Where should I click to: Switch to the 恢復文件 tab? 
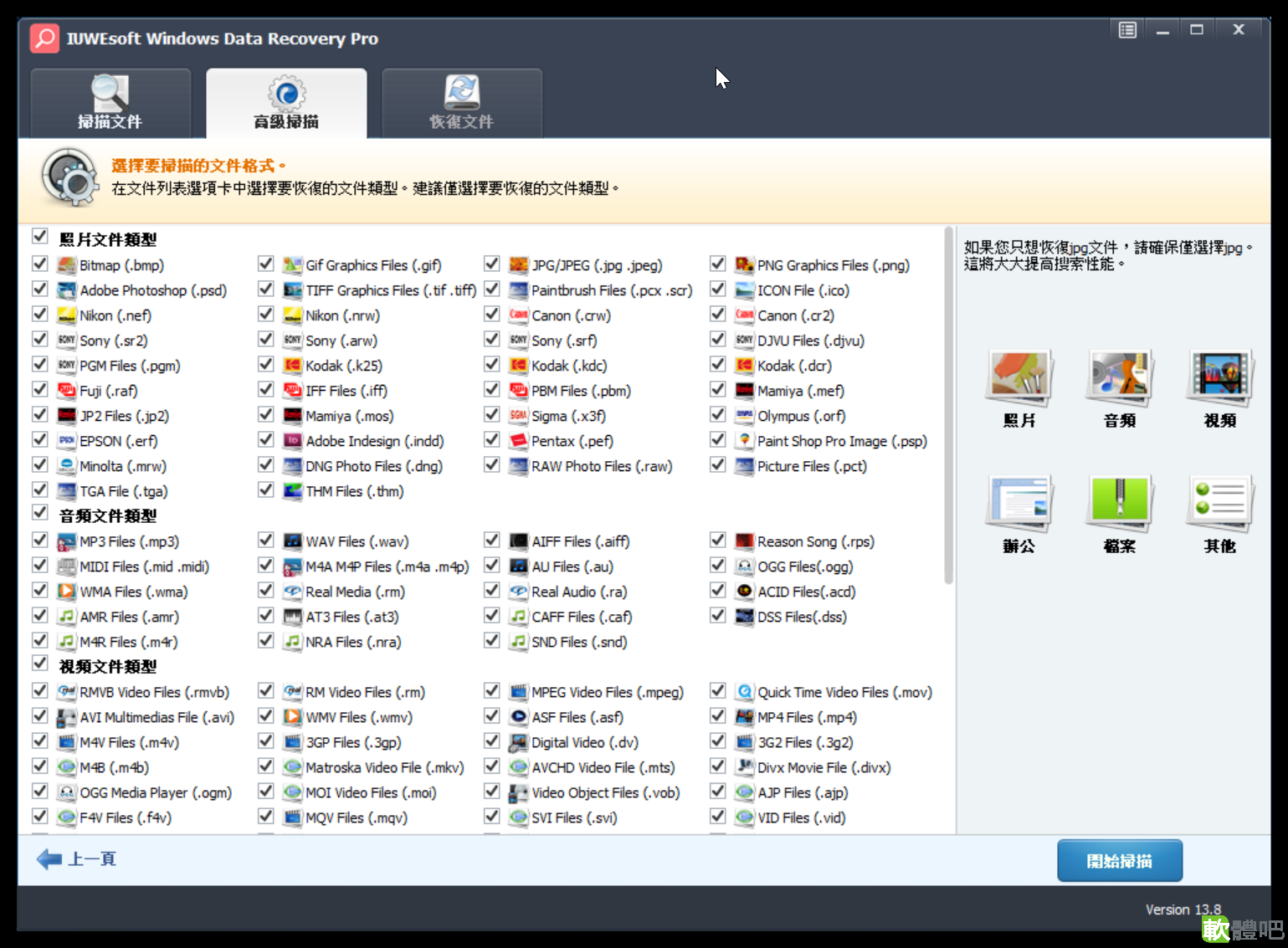pyautogui.click(x=462, y=103)
